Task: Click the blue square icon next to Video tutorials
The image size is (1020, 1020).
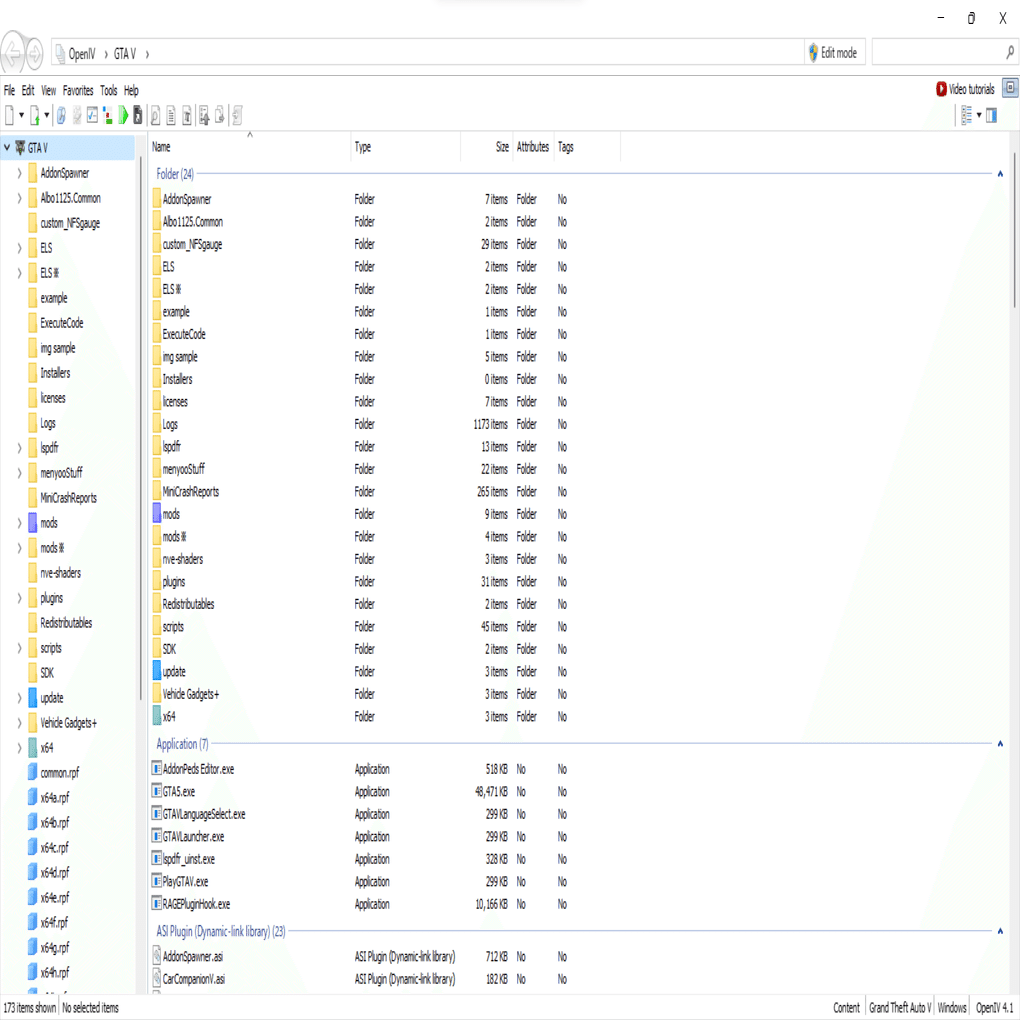Action: [x=1010, y=88]
